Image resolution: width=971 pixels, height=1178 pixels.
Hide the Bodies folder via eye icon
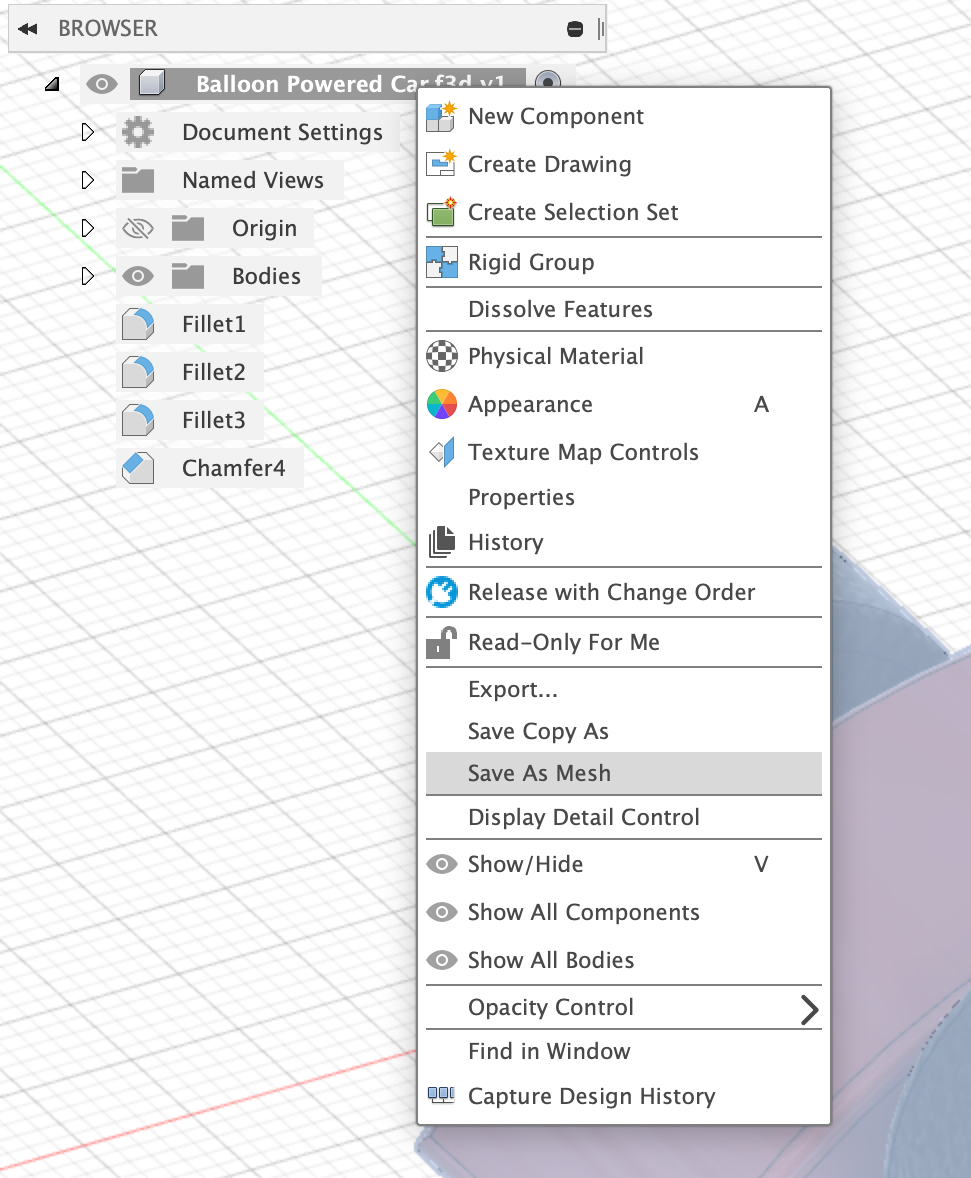point(138,276)
